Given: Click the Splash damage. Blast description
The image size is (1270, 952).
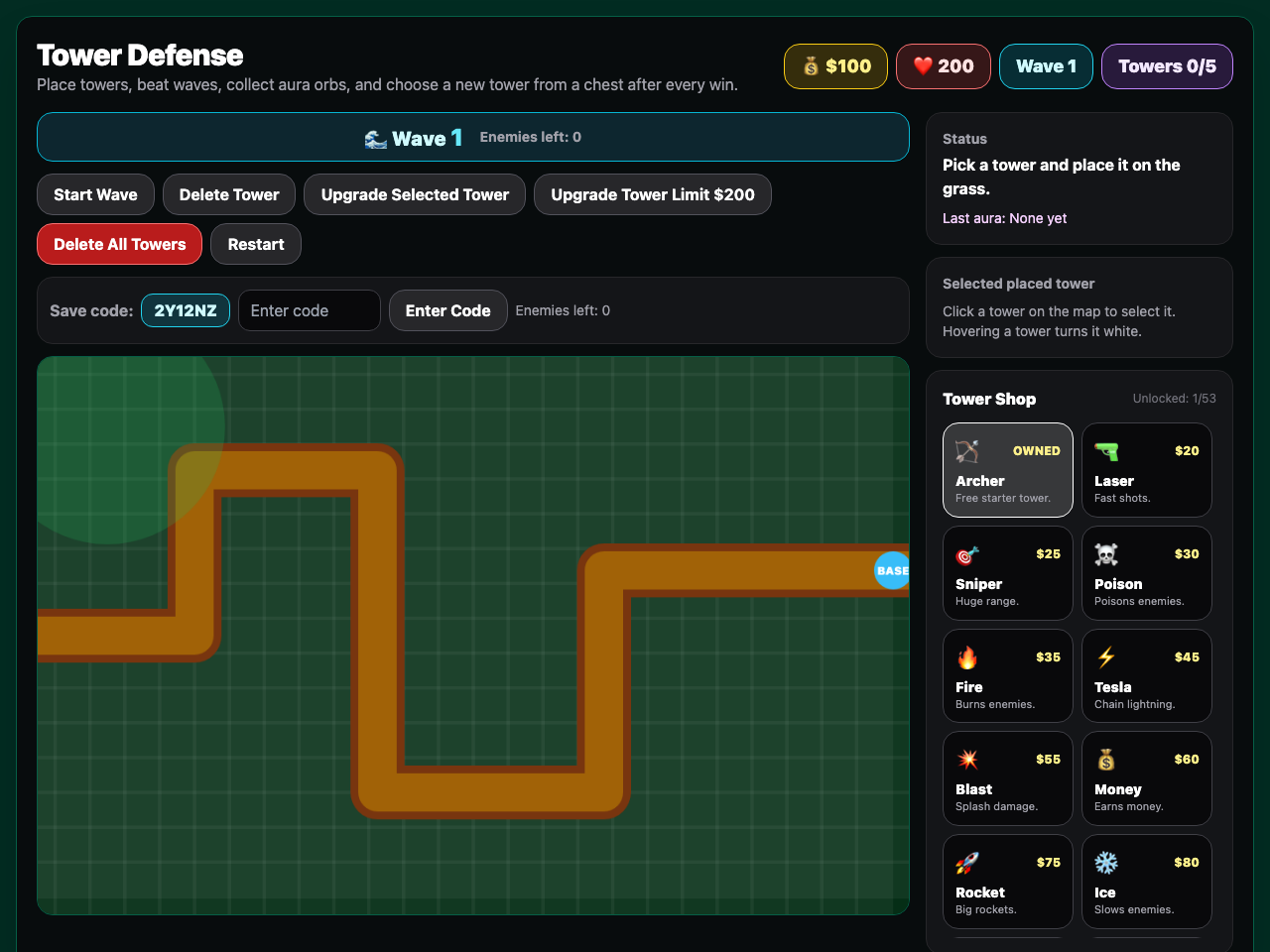Looking at the screenshot, I should [996, 806].
